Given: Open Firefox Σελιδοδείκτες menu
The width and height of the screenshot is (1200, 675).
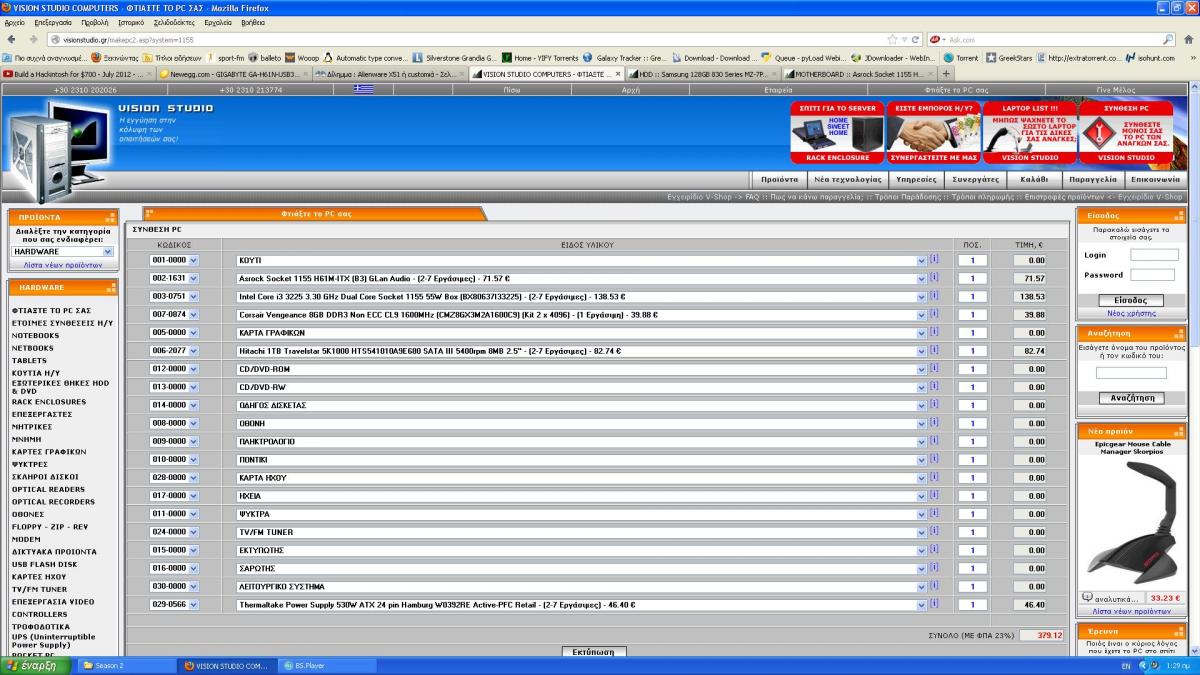Looking at the screenshot, I should pyautogui.click(x=174, y=22).
